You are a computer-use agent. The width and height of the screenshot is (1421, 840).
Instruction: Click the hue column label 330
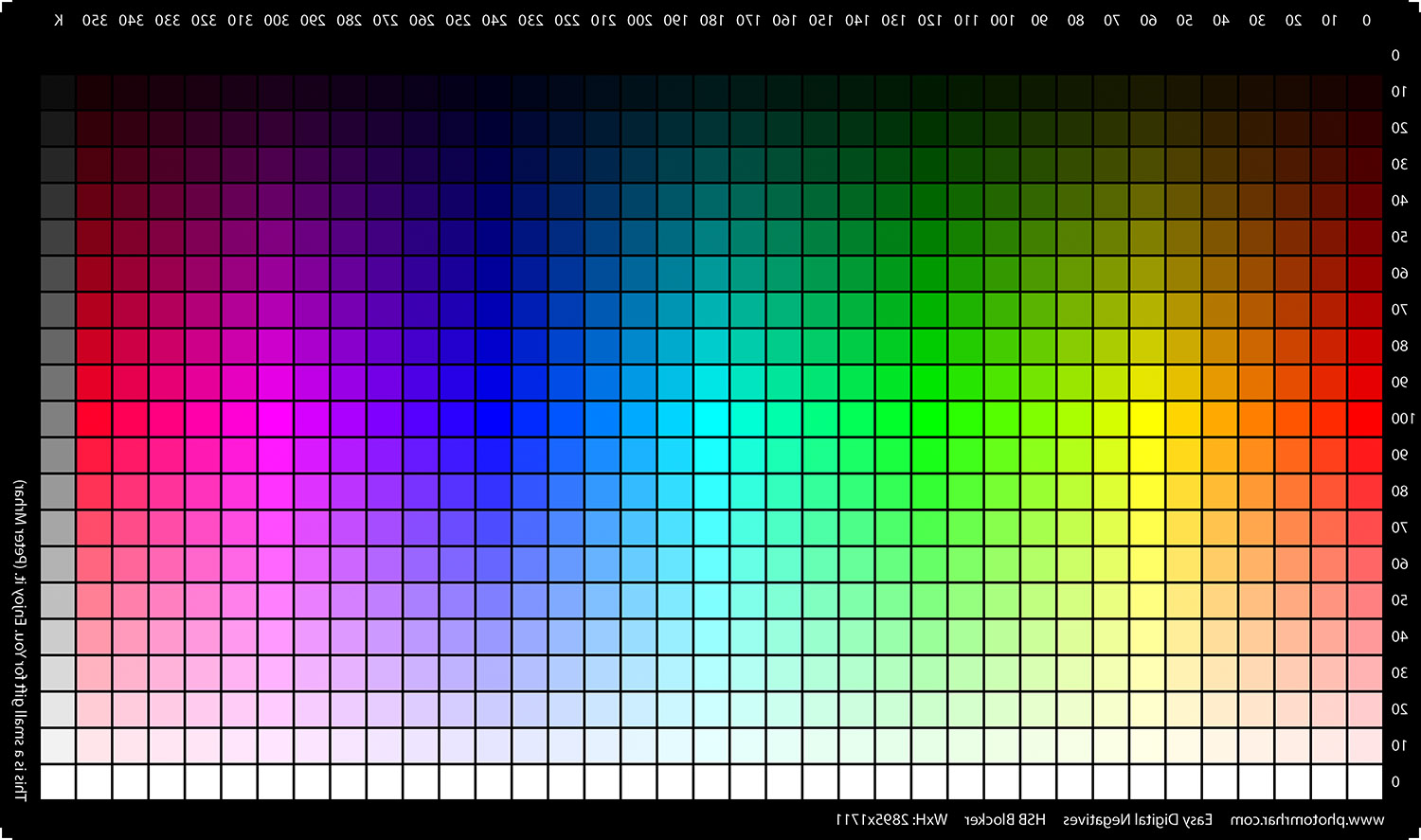(167, 20)
